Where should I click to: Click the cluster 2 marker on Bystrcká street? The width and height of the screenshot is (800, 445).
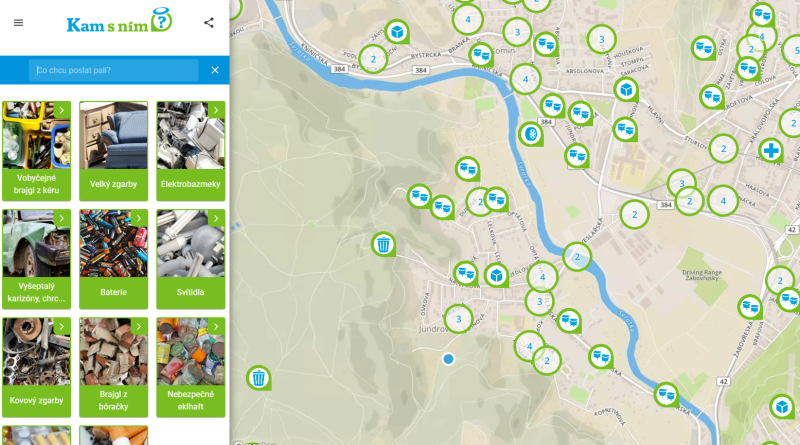tap(373, 59)
